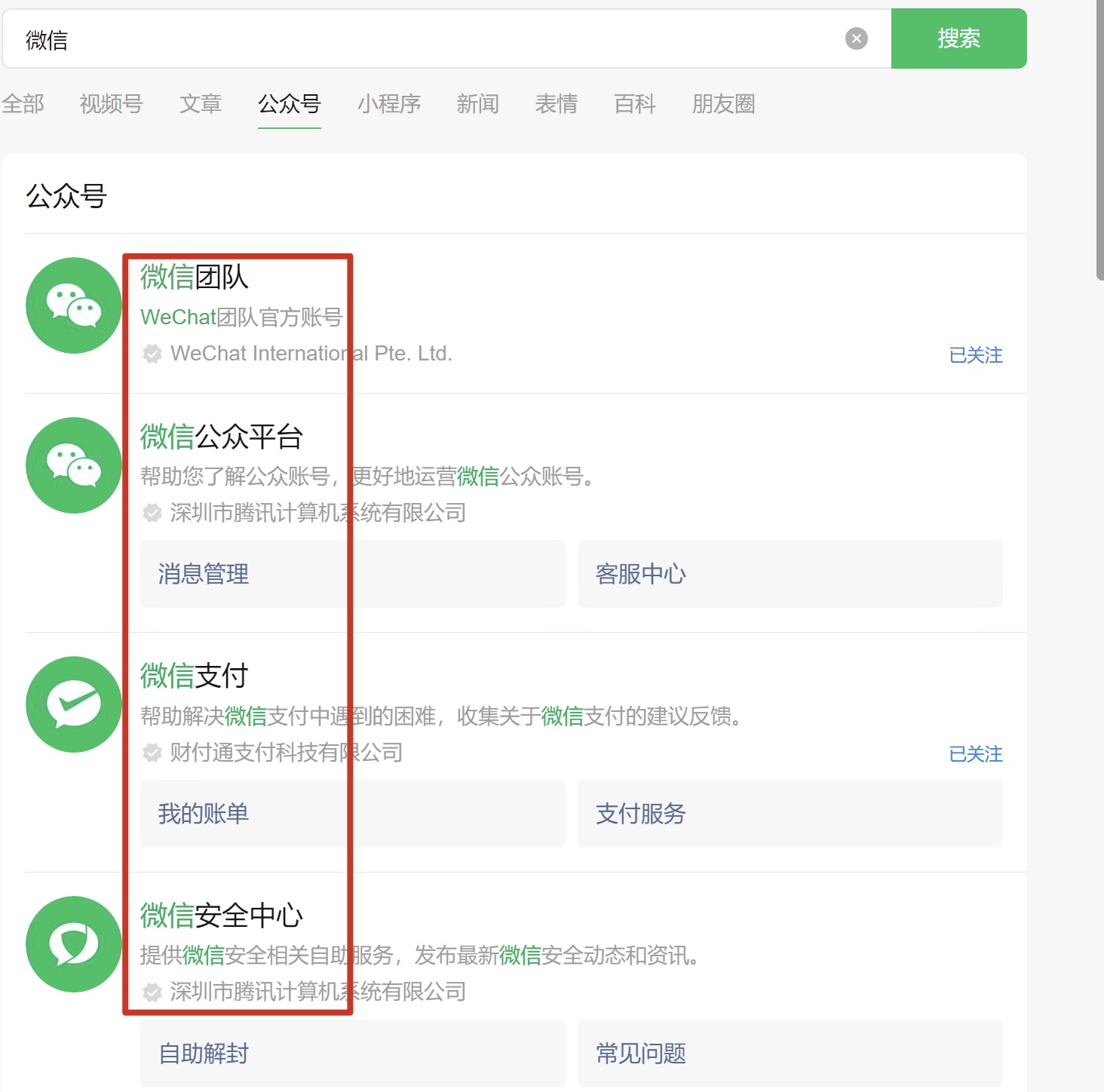Open the 表情 tab

pos(557,104)
